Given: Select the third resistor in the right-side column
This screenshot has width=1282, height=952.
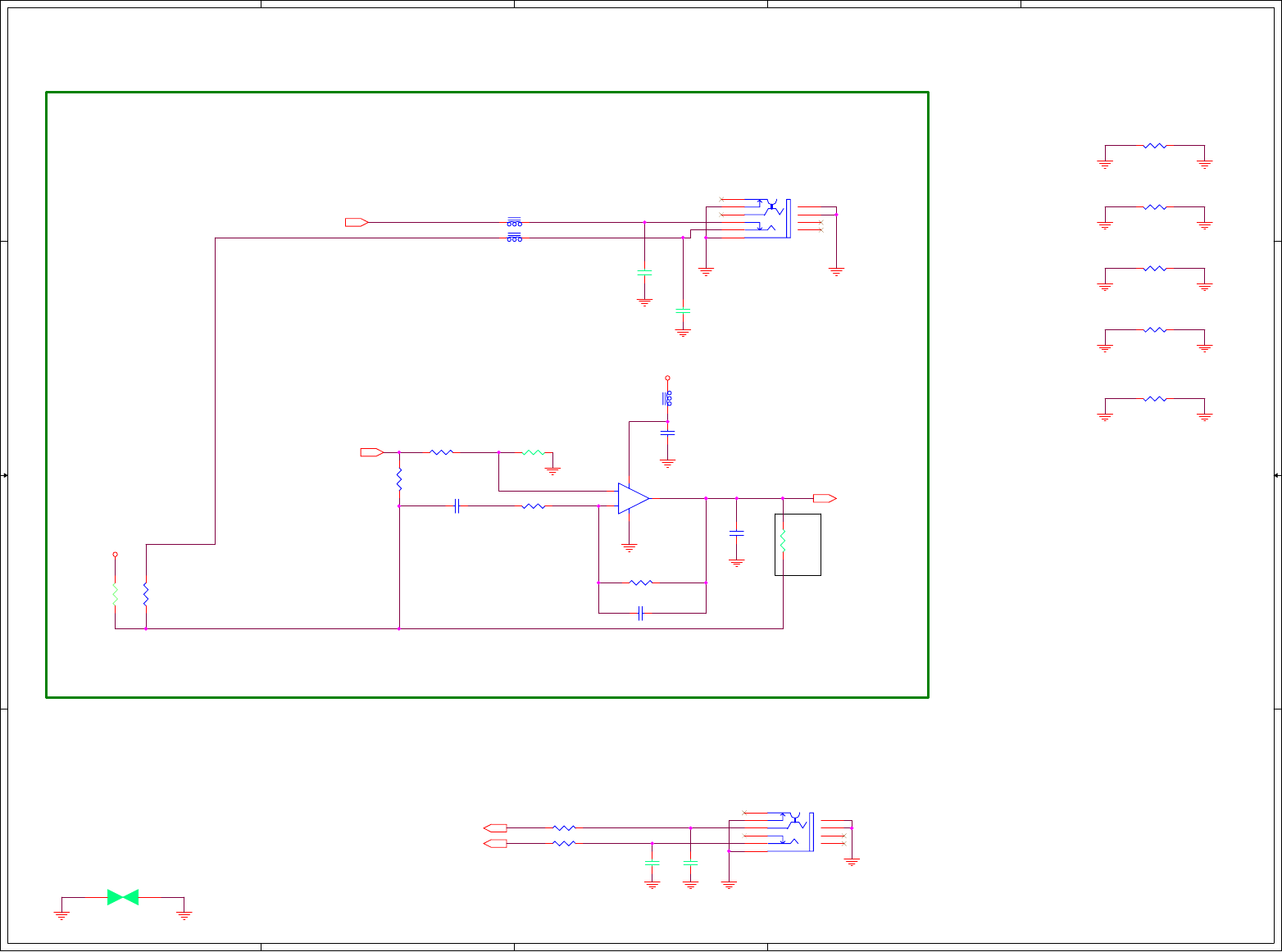Looking at the screenshot, I should [1154, 269].
